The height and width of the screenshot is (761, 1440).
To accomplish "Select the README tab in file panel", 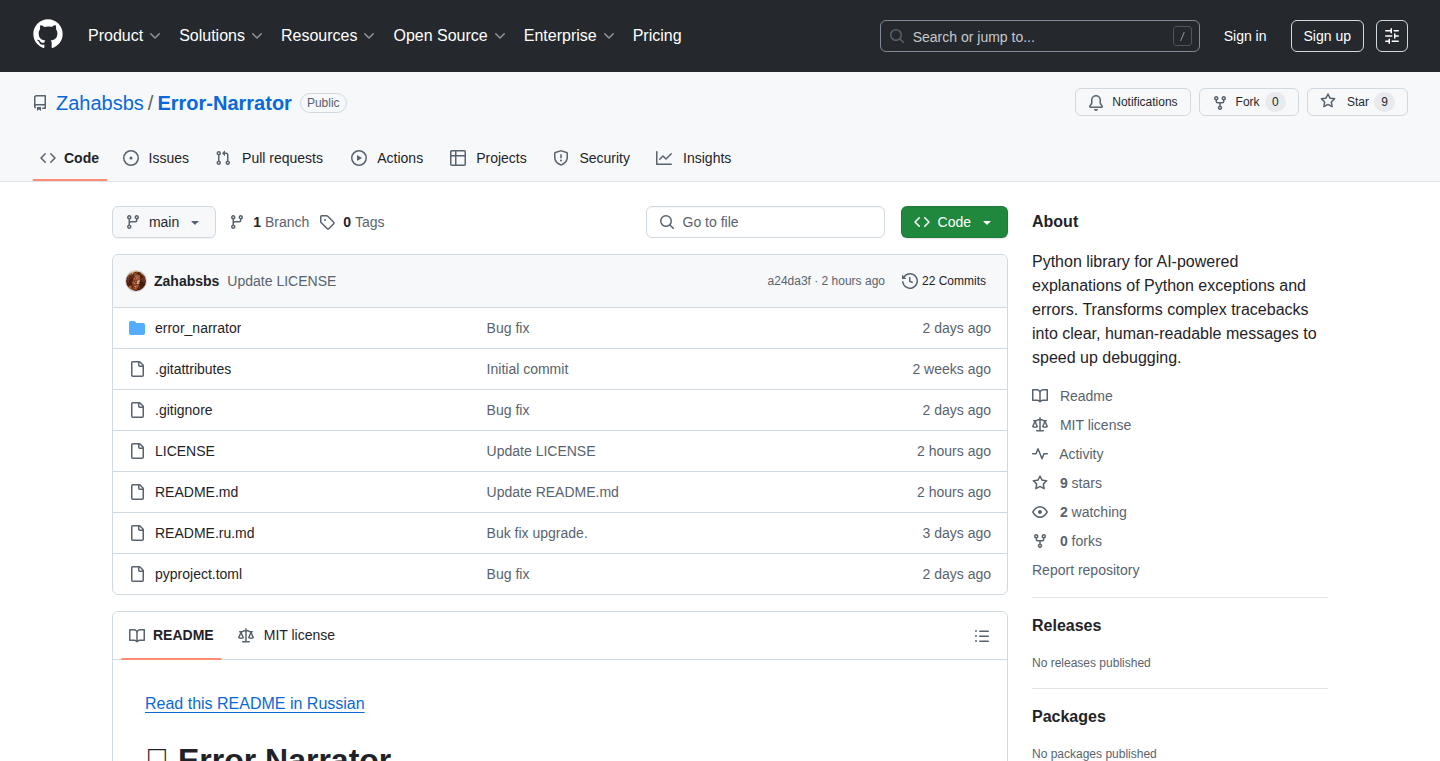I will click(x=171, y=636).
